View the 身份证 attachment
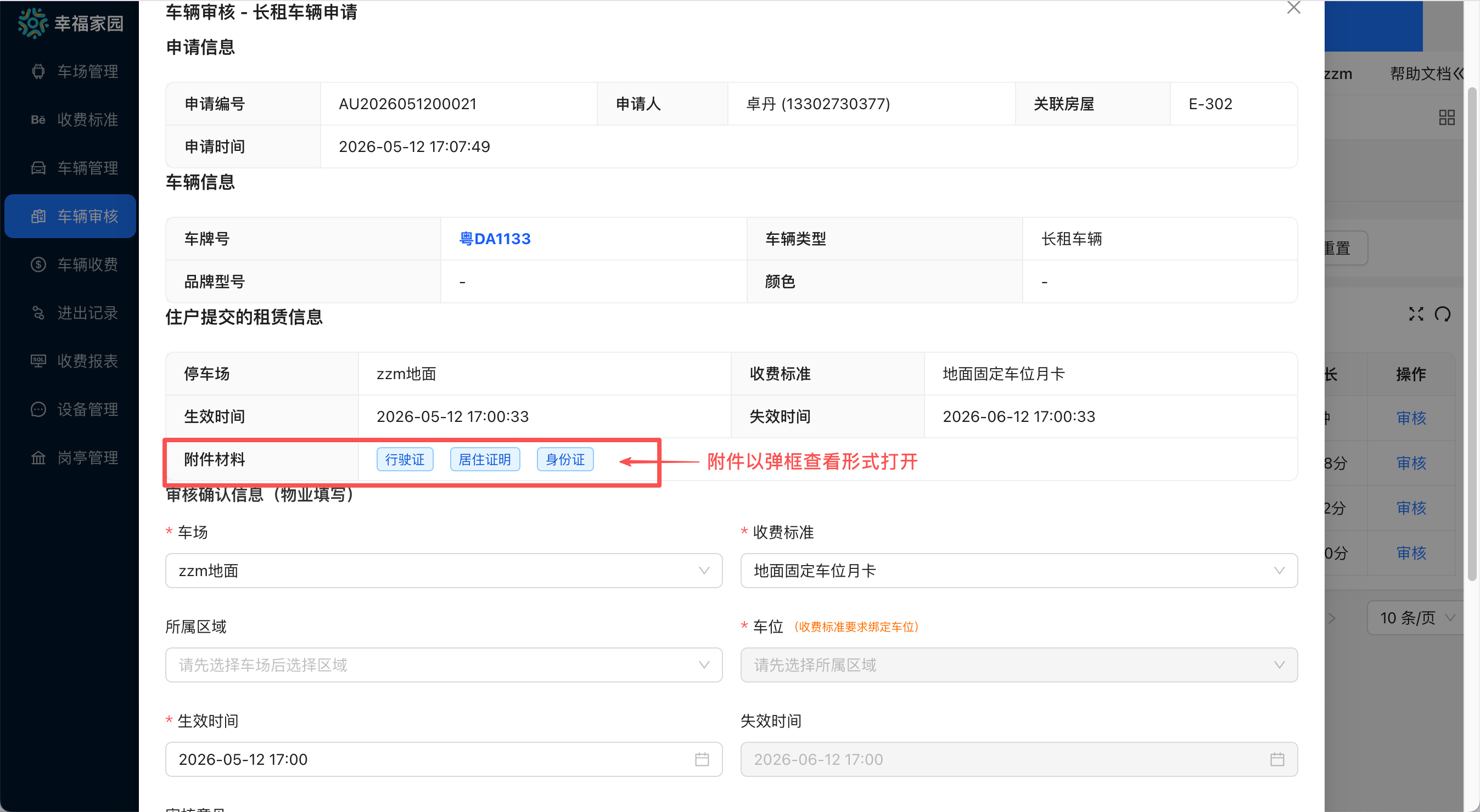 565,459
